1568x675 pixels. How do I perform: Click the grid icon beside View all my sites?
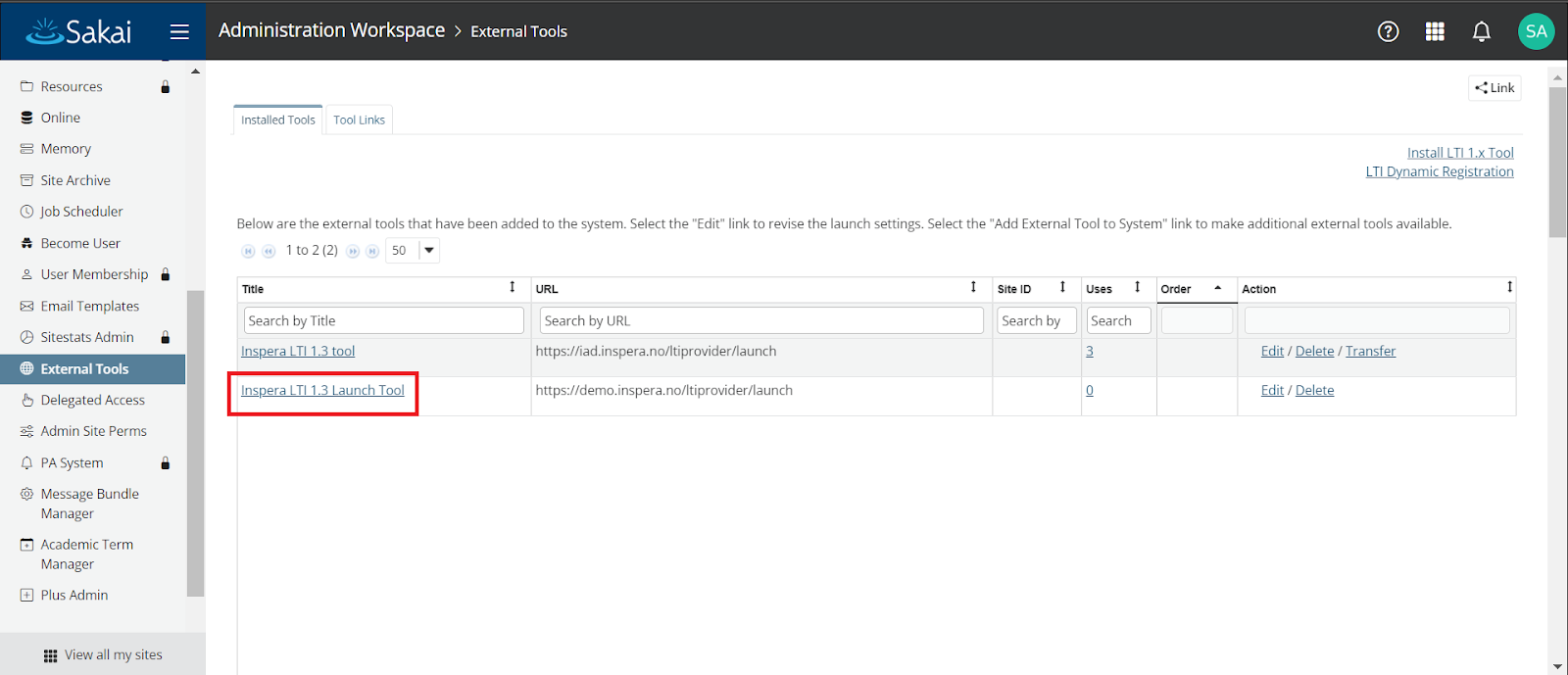(50, 655)
